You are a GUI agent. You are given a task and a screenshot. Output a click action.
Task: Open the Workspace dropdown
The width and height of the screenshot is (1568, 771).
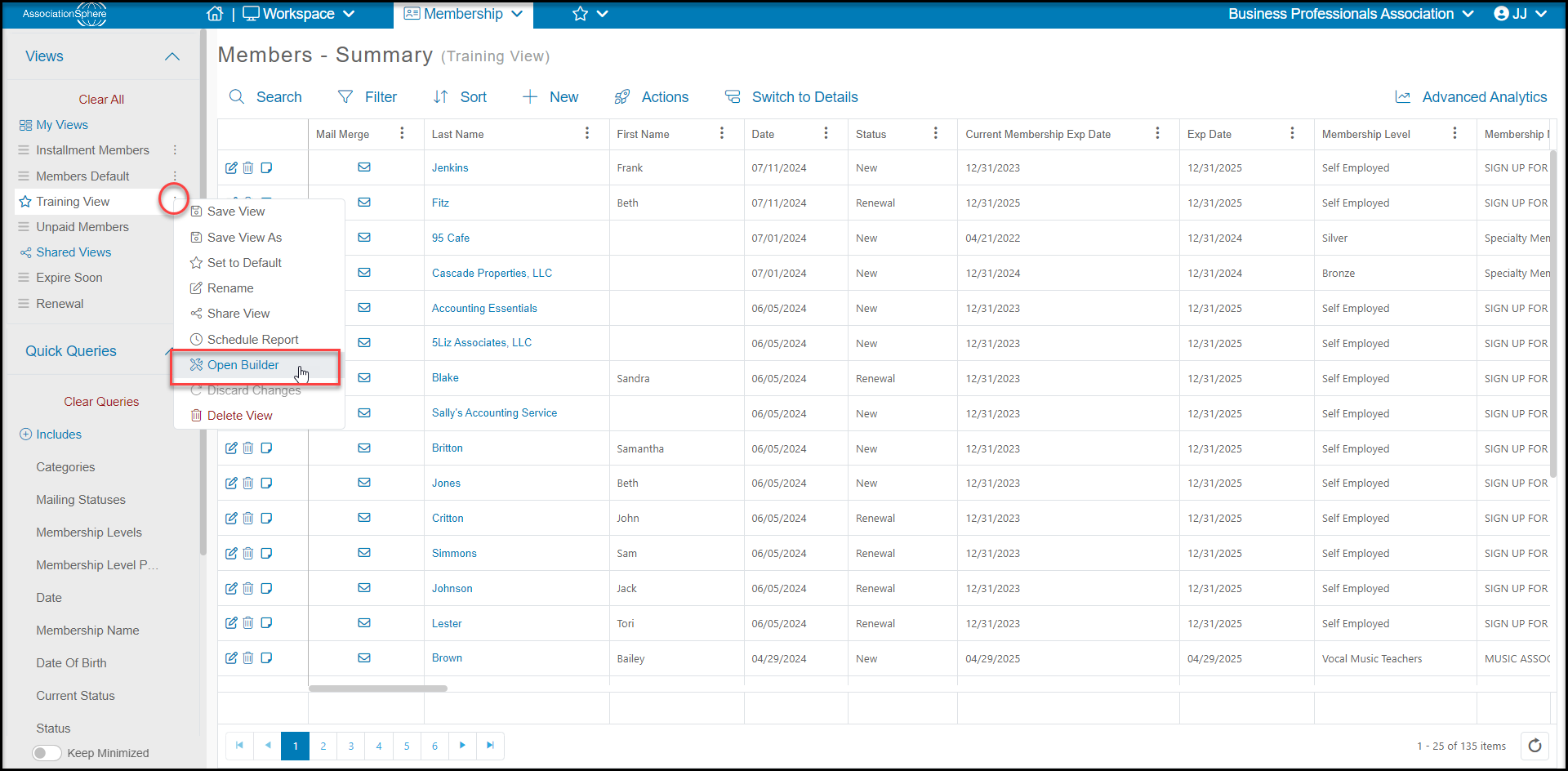click(299, 14)
